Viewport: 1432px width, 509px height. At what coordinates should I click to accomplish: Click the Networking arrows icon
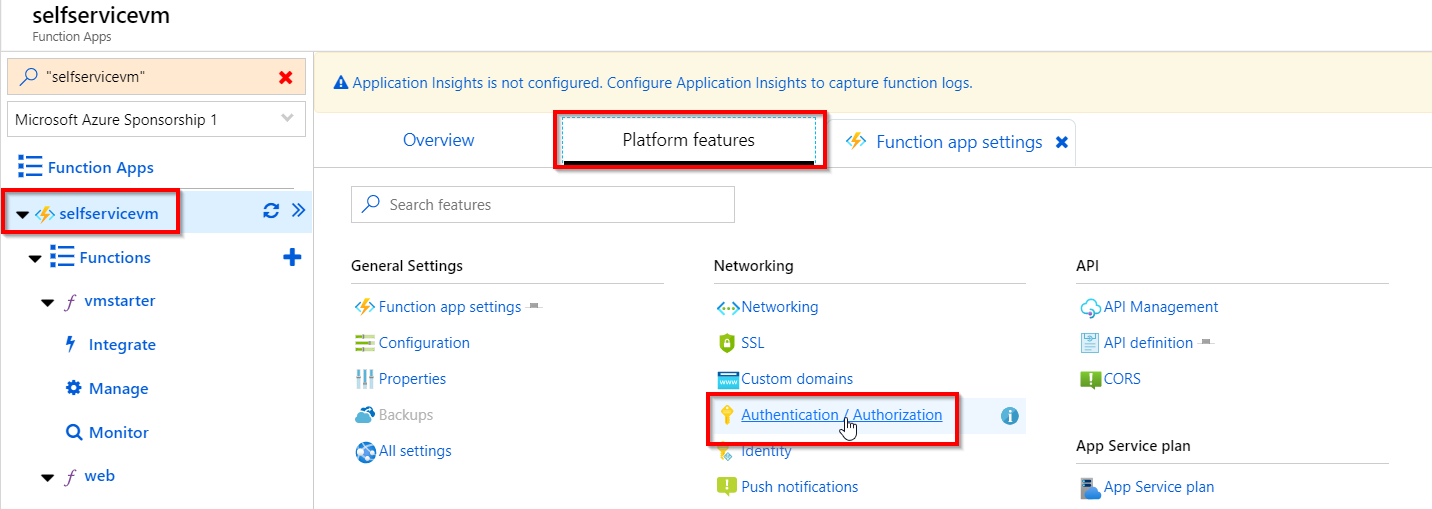pos(728,308)
